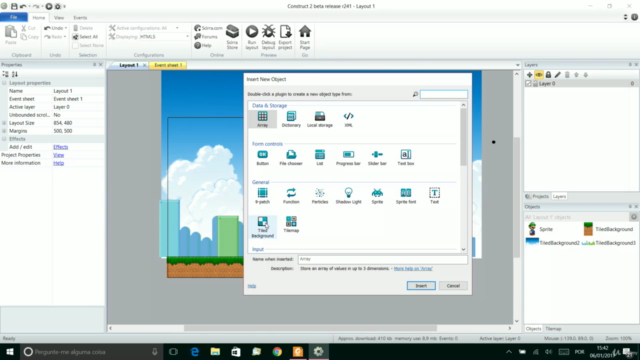Image resolution: width=640 pixels, height=360 pixels.
Task: Pick the Tilemap plugin
Action: pos(291,224)
